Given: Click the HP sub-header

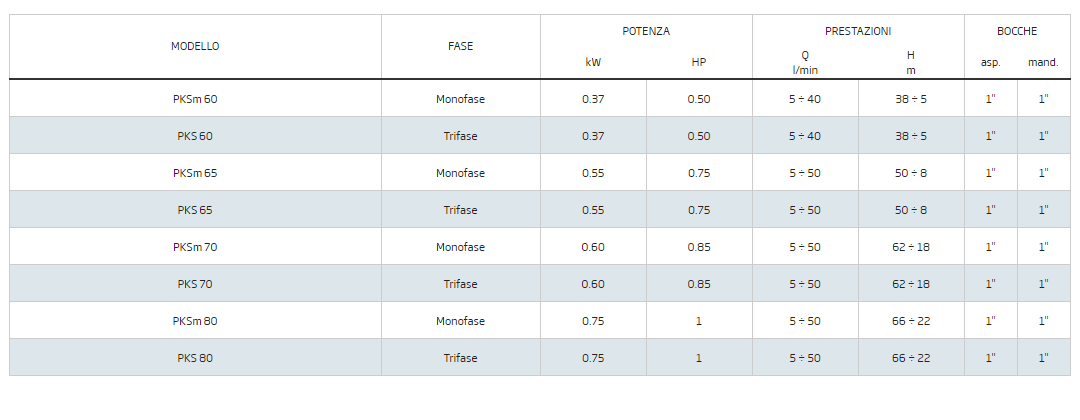Looking at the screenshot, I should (x=699, y=62).
